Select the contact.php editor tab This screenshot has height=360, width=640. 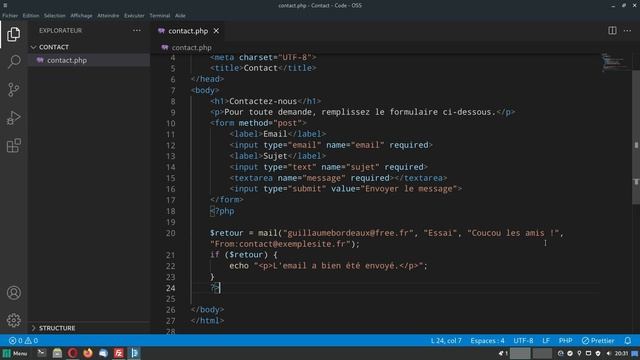pyautogui.click(x=188, y=31)
